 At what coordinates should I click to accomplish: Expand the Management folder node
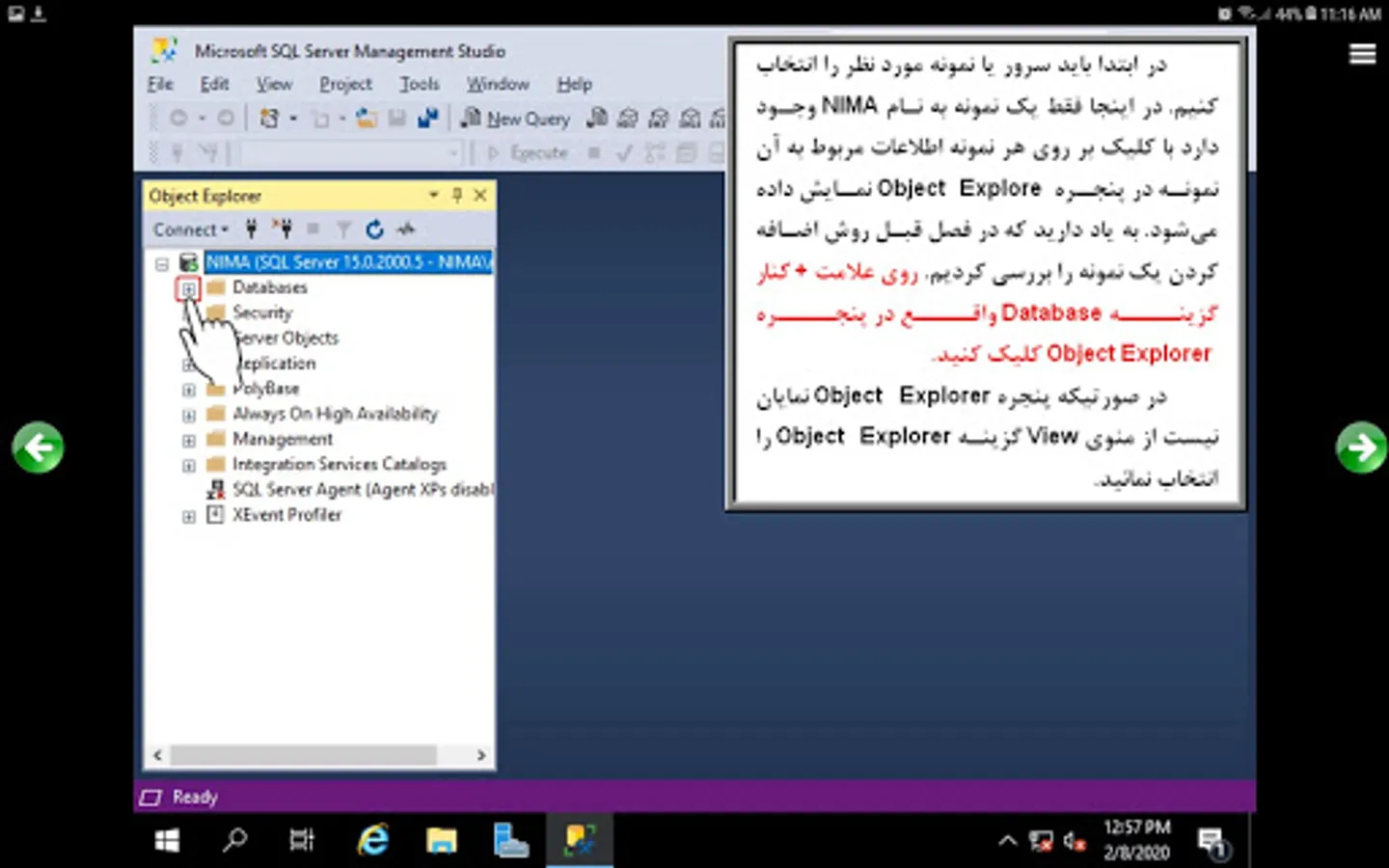point(188,440)
